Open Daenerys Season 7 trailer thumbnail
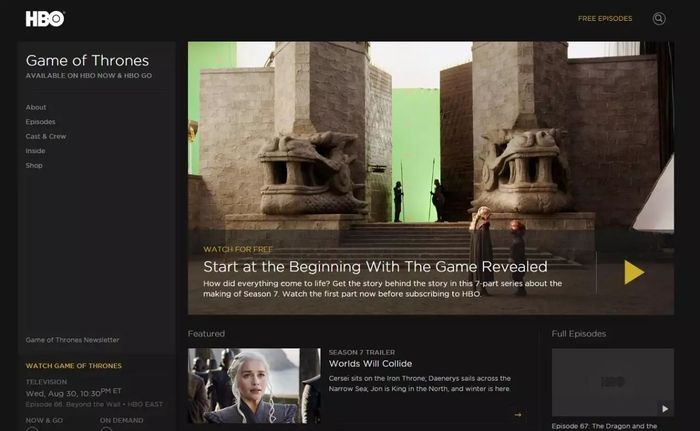 254,385
